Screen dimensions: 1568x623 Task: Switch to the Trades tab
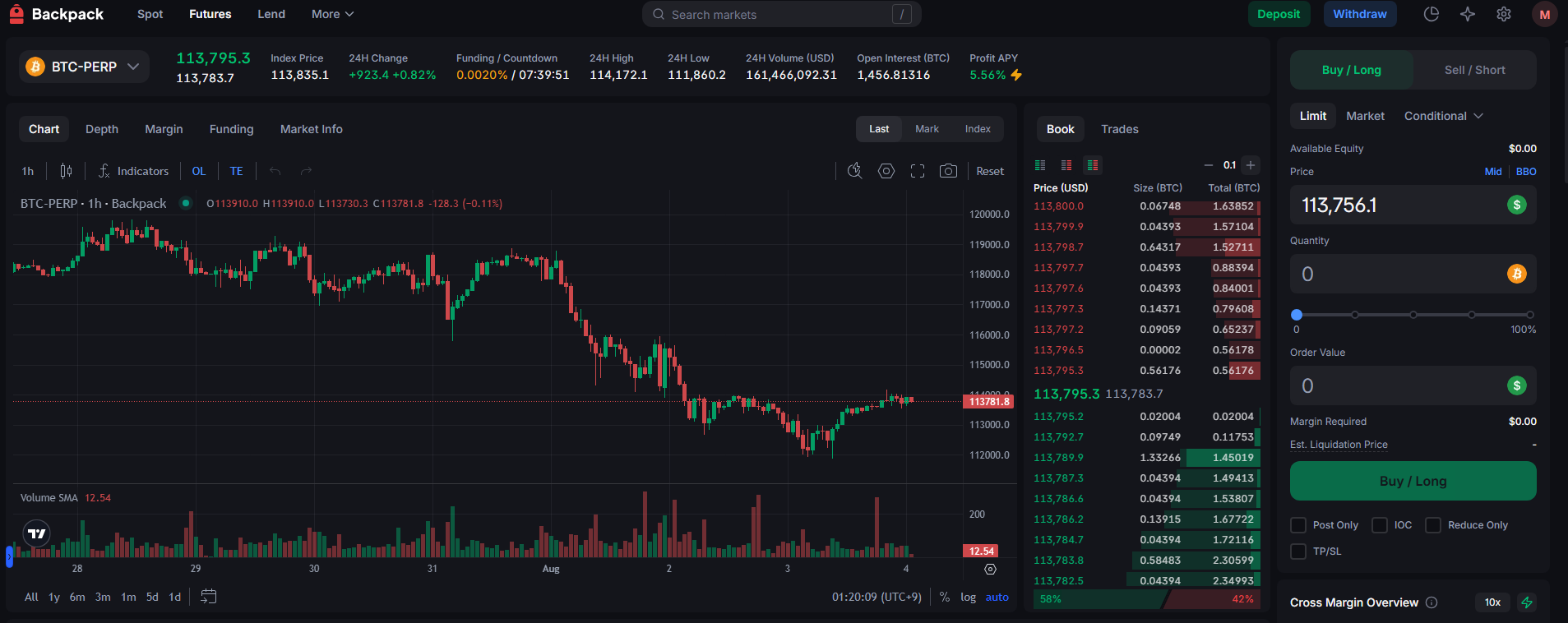(1120, 129)
